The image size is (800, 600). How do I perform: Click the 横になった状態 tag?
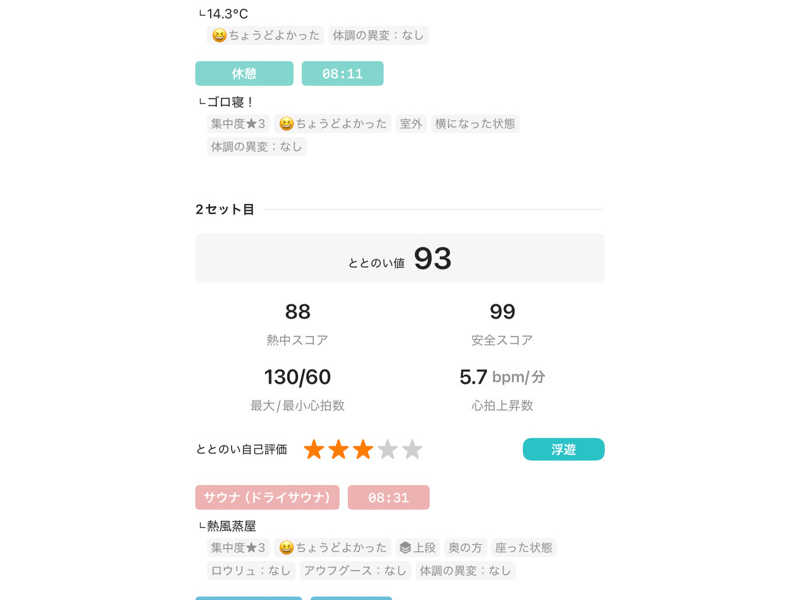(475, 124)
